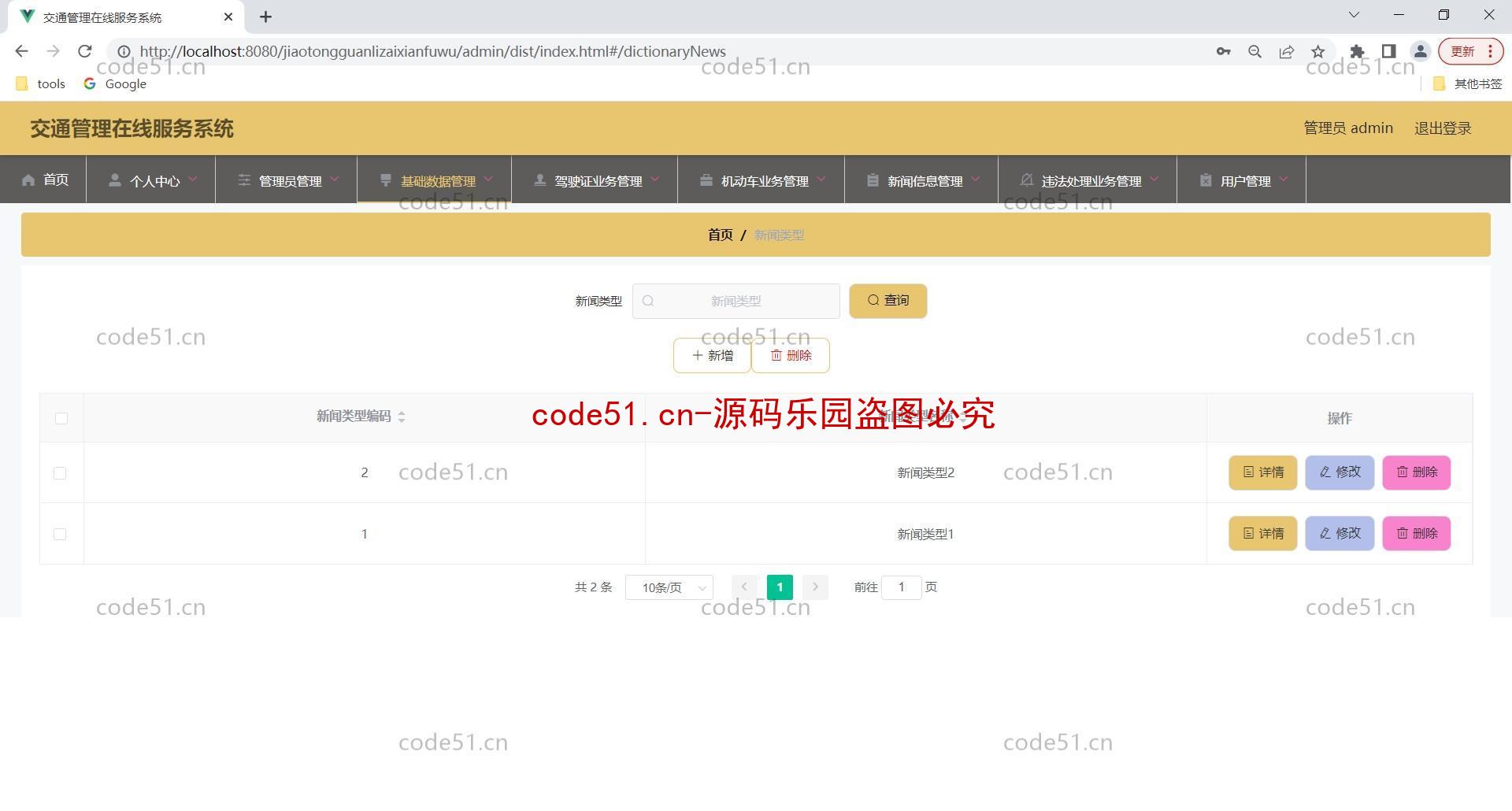Open the 新闻信息管理 menu
The width and height of the screenshot is (1512, 811).
click(x=921, y=180)
